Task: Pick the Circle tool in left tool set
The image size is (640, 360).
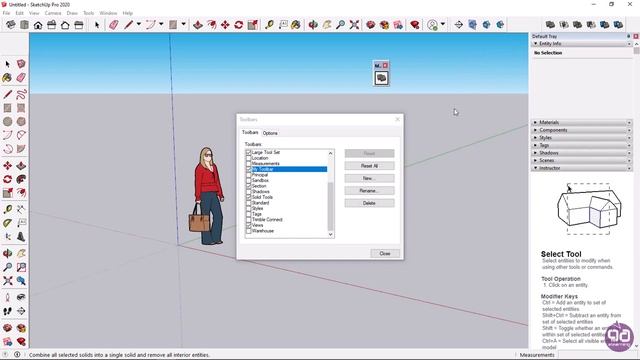Action: coord(7,122)
